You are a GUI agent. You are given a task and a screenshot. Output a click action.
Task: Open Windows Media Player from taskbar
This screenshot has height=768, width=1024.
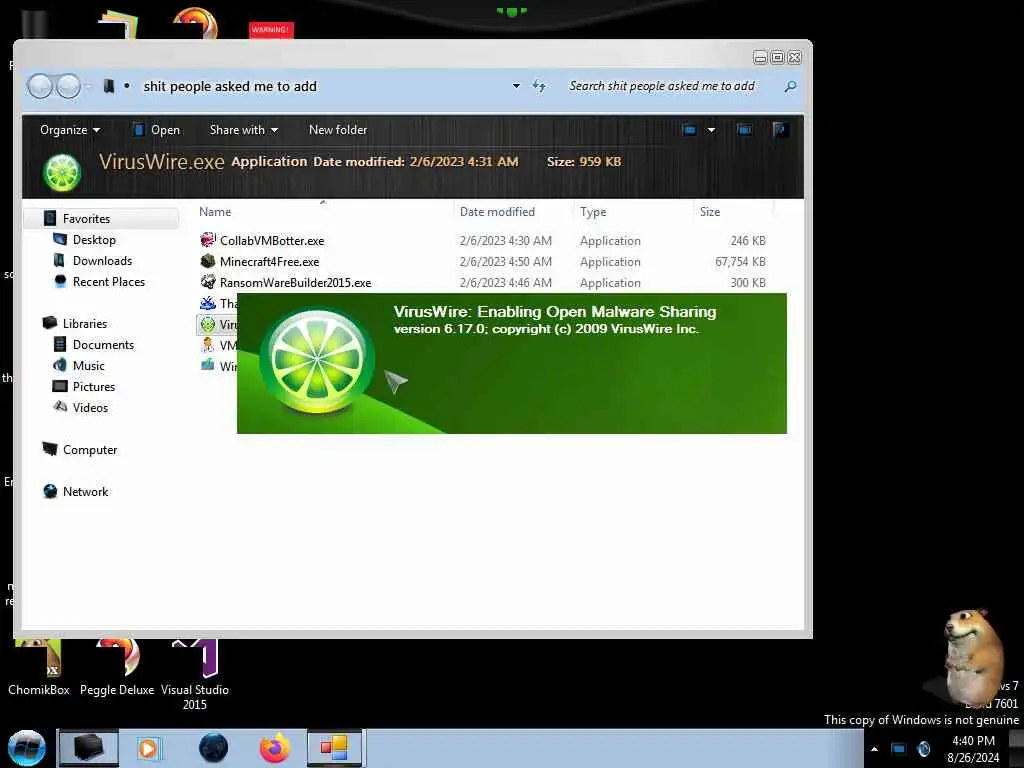click(148, 748)
